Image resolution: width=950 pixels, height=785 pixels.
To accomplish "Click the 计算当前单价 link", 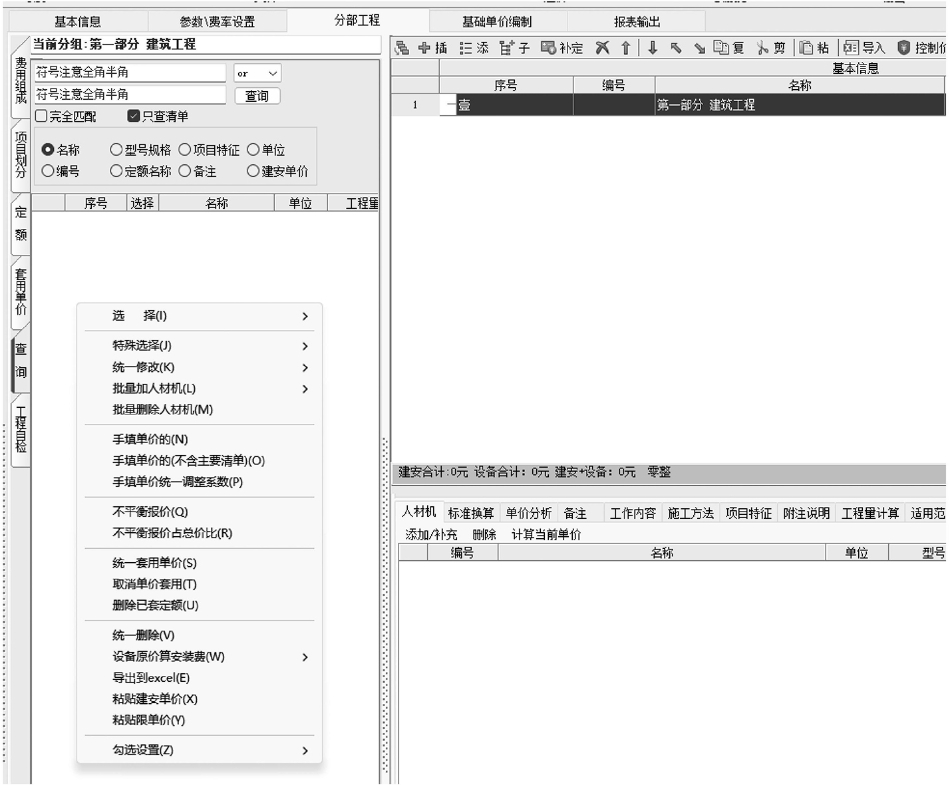I will tap(545, 534).
